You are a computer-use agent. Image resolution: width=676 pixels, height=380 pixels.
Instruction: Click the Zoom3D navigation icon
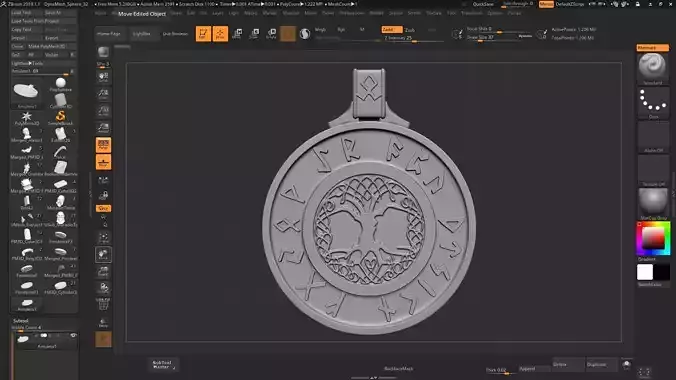click(x=103, y=272)
